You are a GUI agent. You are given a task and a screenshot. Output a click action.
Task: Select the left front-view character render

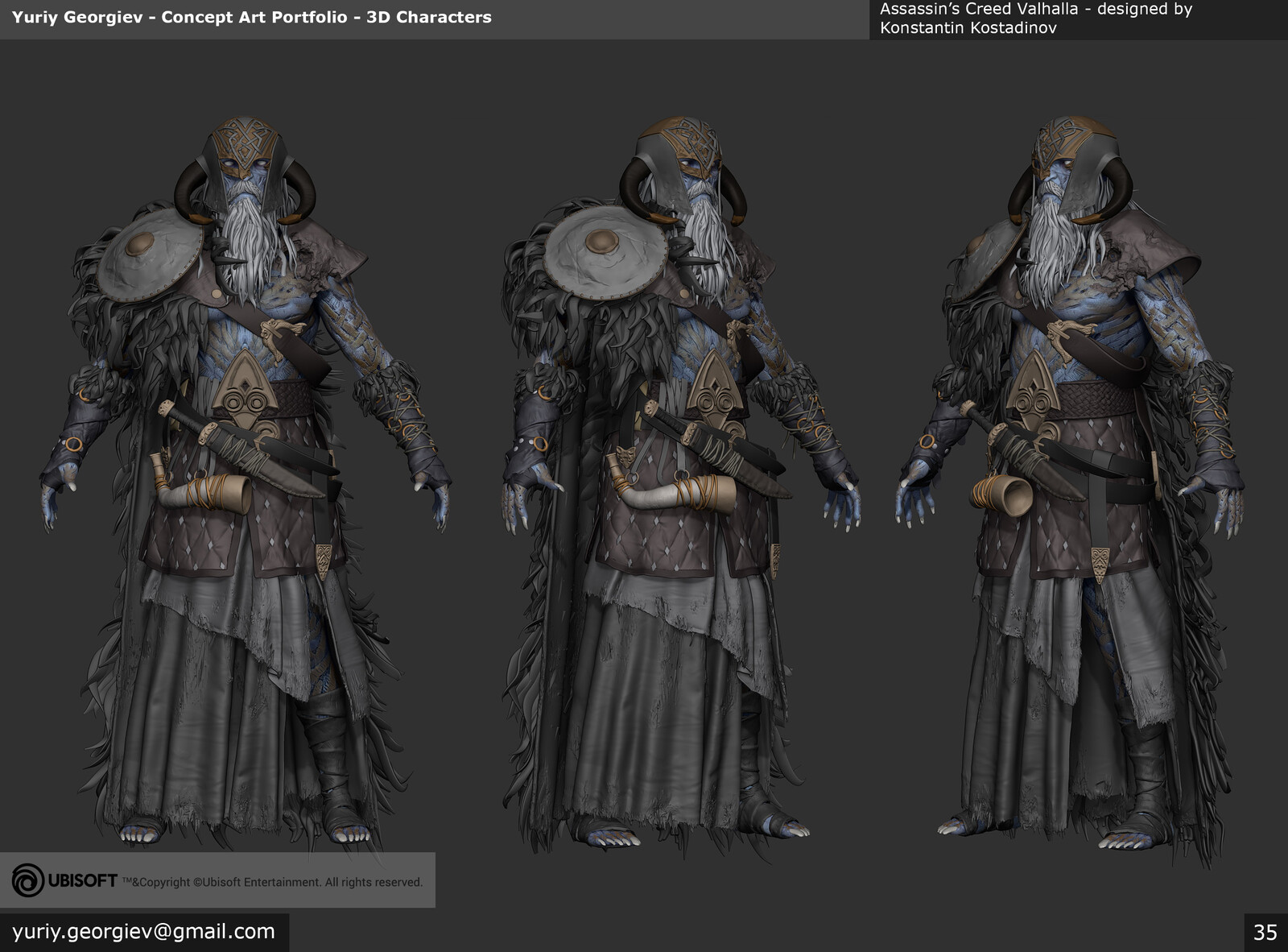coord(245,484)
